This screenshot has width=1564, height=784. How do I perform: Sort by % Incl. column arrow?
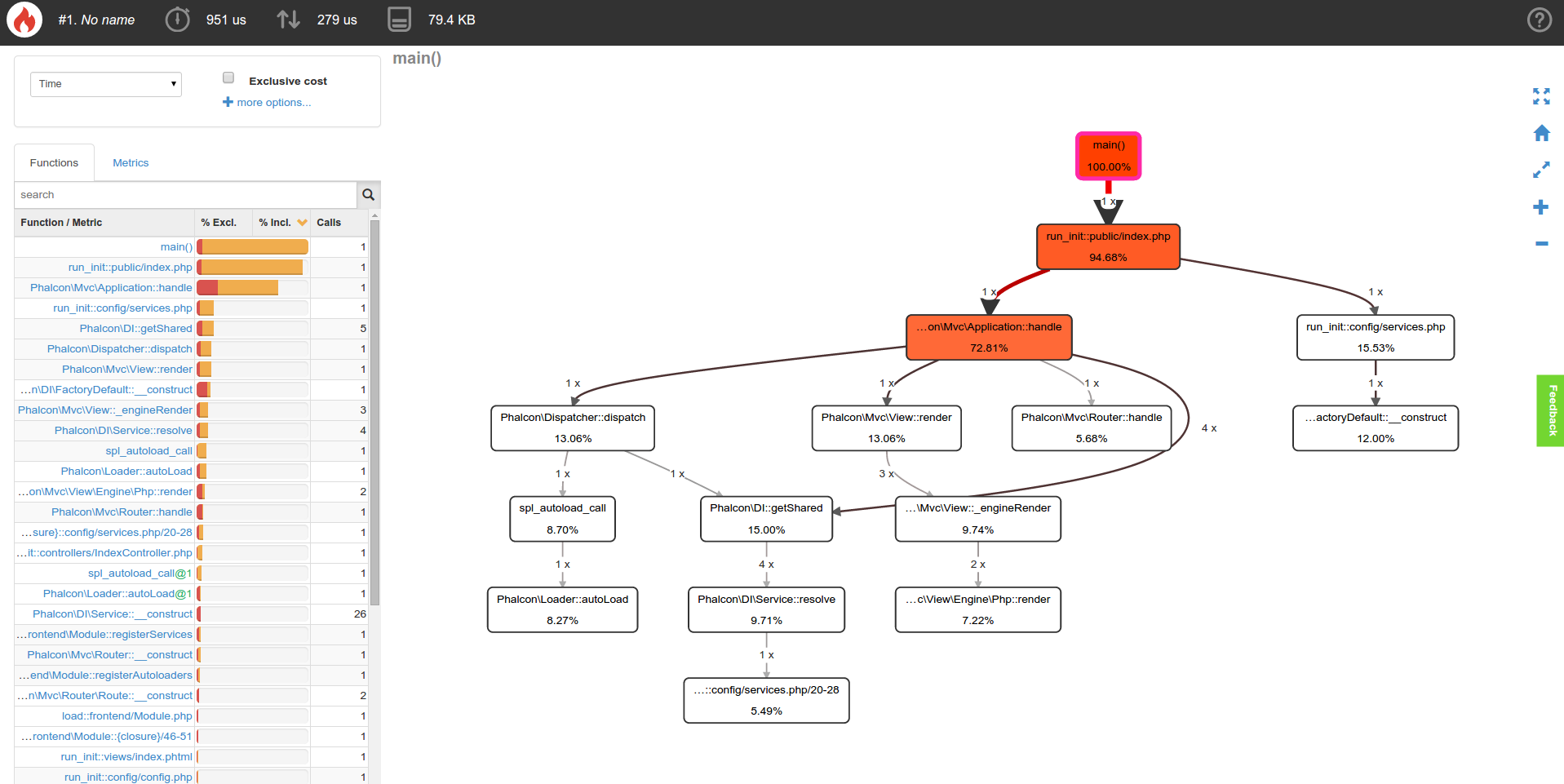[x=303, y=223]
